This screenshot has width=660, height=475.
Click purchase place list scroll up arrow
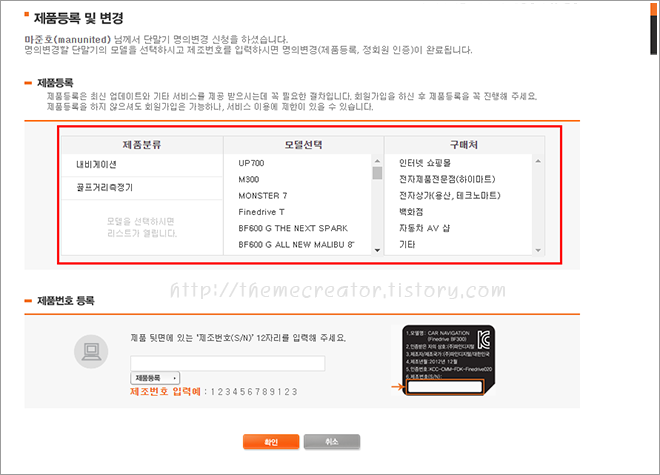coord(538,161)
